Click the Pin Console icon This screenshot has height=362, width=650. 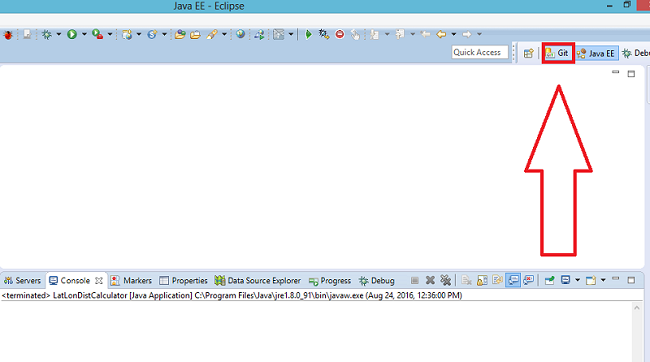point(549,281)
